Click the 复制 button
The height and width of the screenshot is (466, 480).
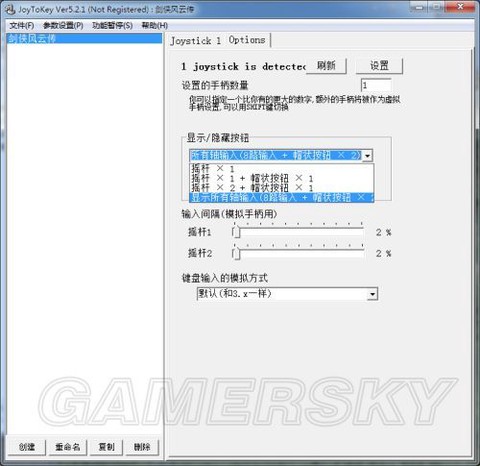pos(107,447)
